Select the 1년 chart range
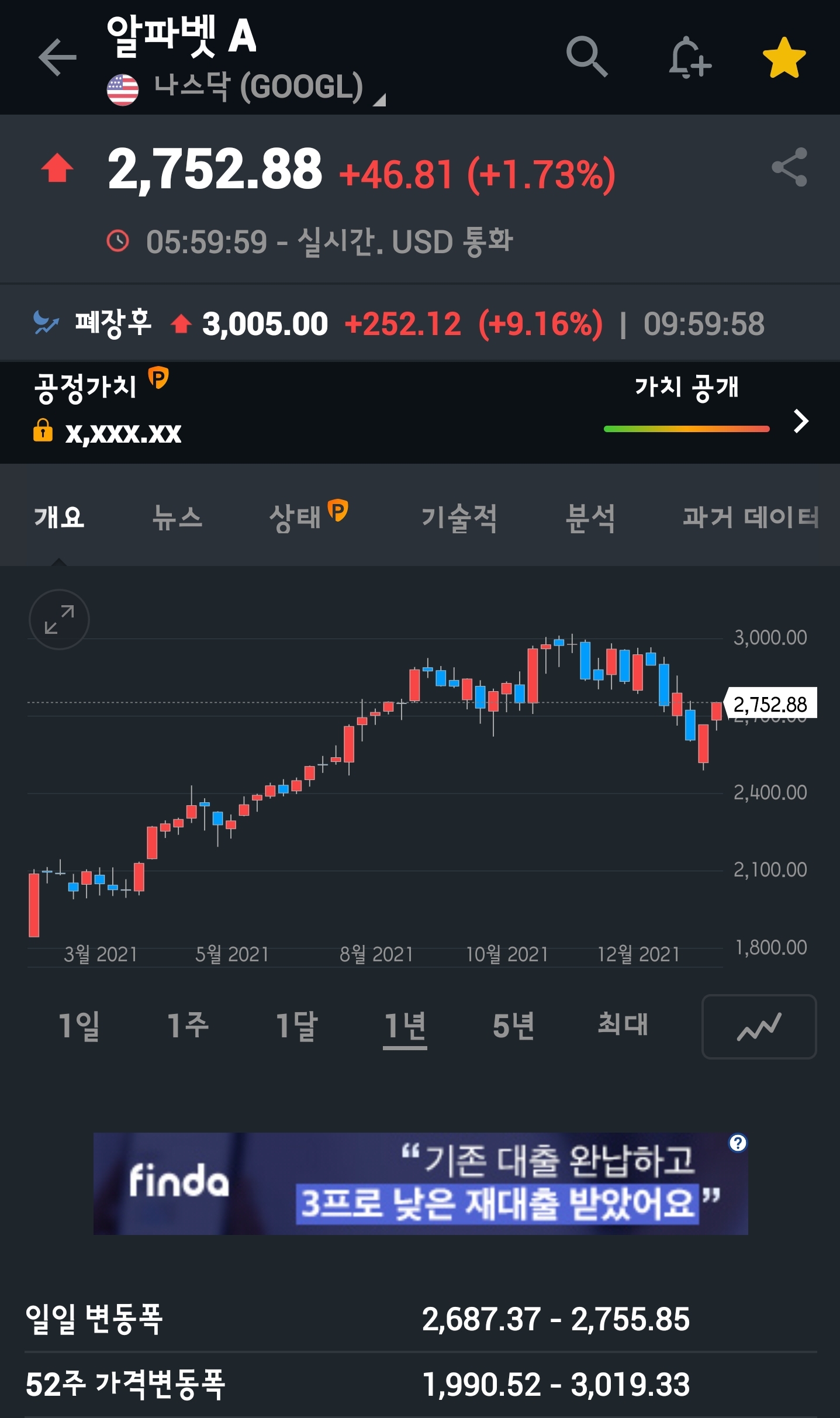 click(x=405, y=1027)
